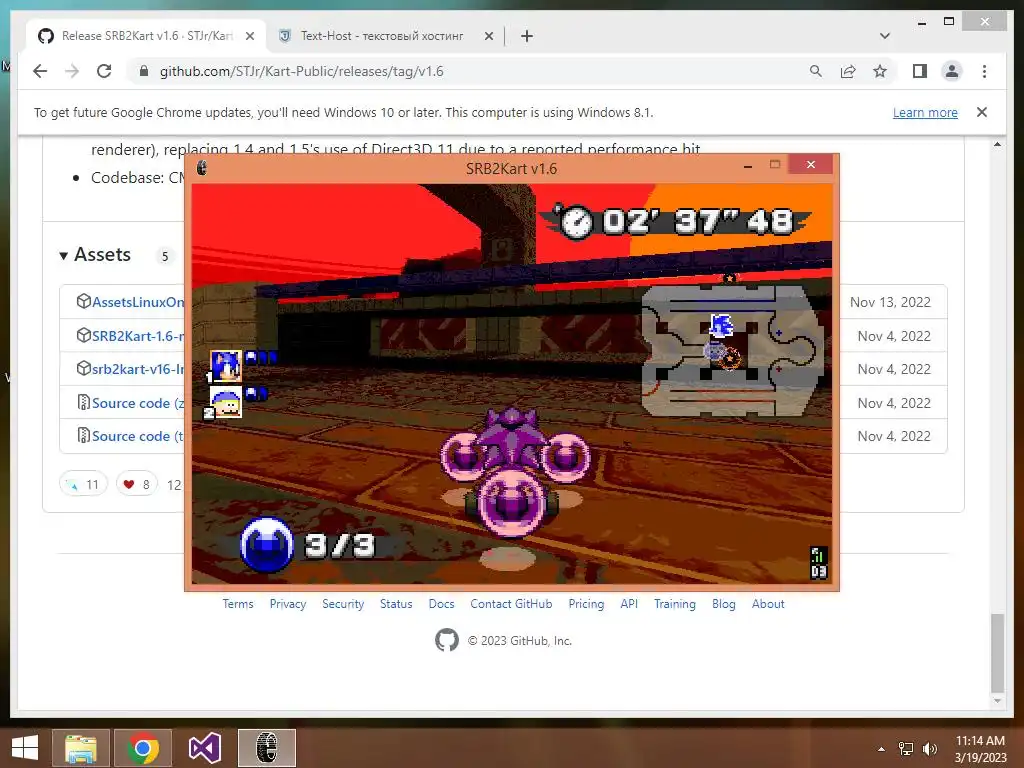The height and width of the screenshot is (768, 1024).
Task: Open the Pricing footer link
Action: pyautogui.click(x=586, y=603)
